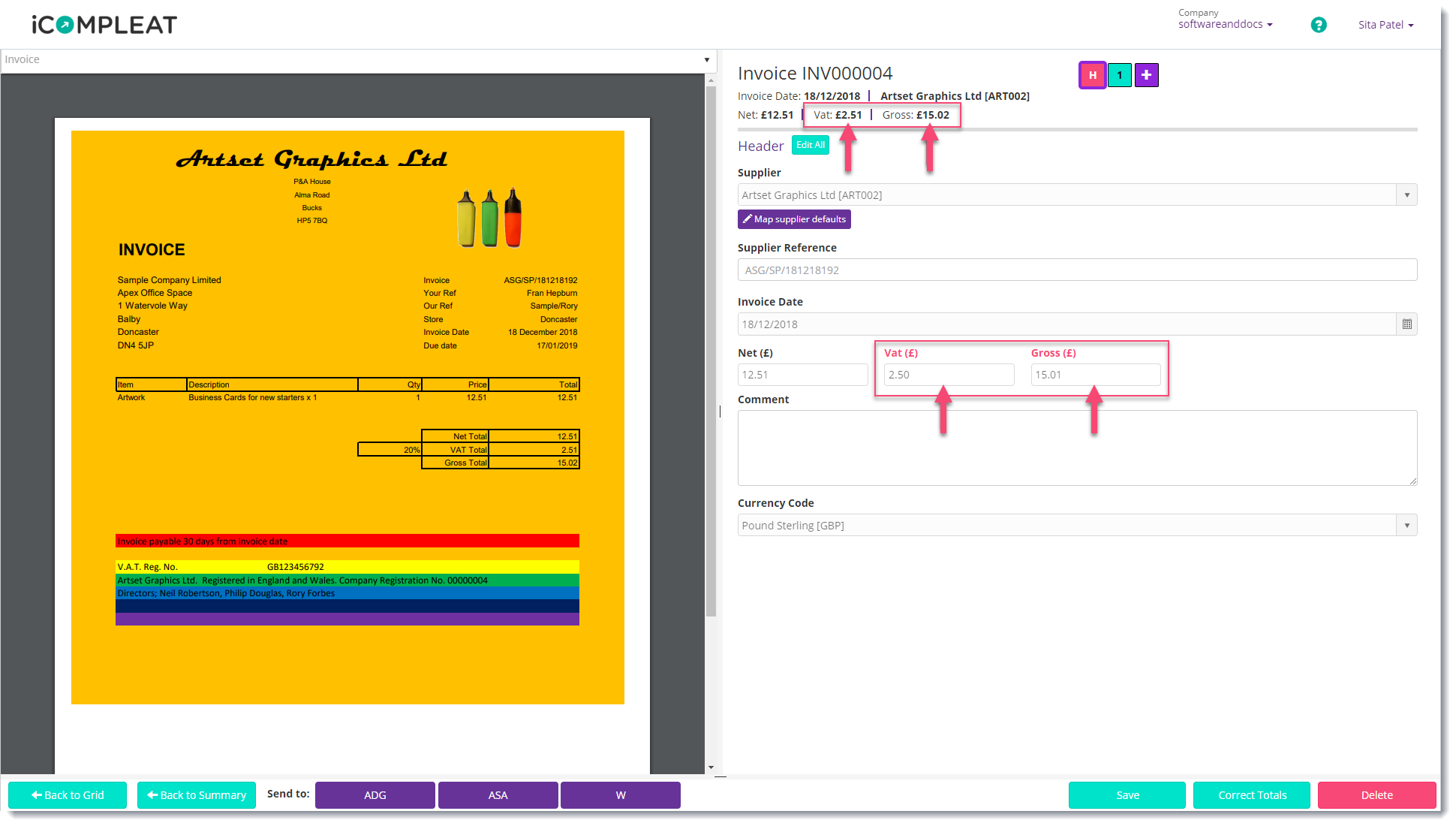Click the Net: £12.51 summary value
Image resolution: width=1456 pixels, height=826 pixels.
(x=766, y=115)
